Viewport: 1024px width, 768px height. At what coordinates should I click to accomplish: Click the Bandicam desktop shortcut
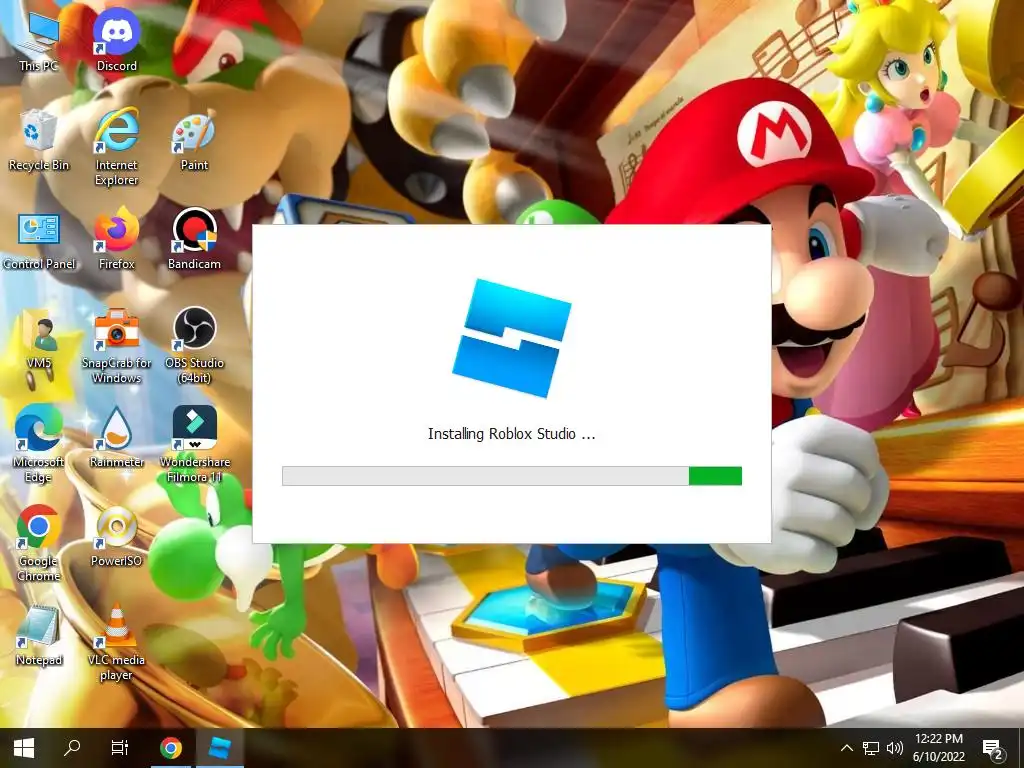pyautogui.click(x=194, y=239)
